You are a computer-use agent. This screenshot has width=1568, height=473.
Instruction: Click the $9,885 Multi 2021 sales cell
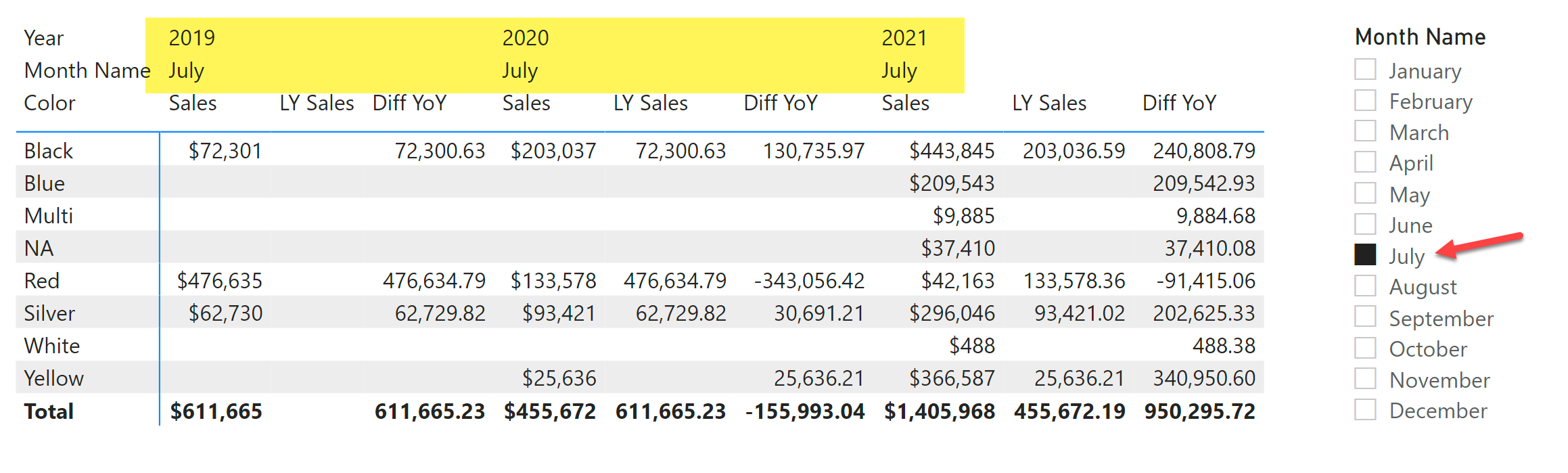963,216
